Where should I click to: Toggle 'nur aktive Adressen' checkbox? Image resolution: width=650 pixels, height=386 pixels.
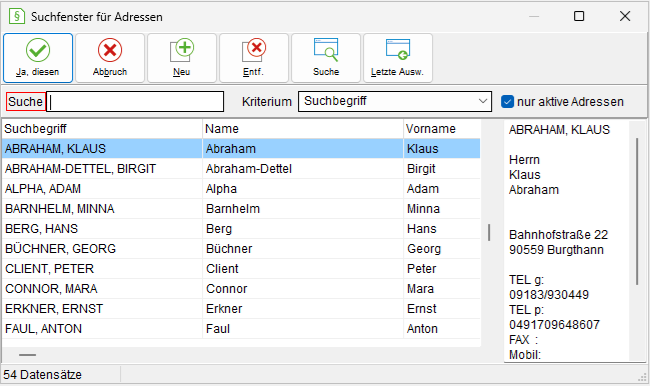click(x=507, y=102)
